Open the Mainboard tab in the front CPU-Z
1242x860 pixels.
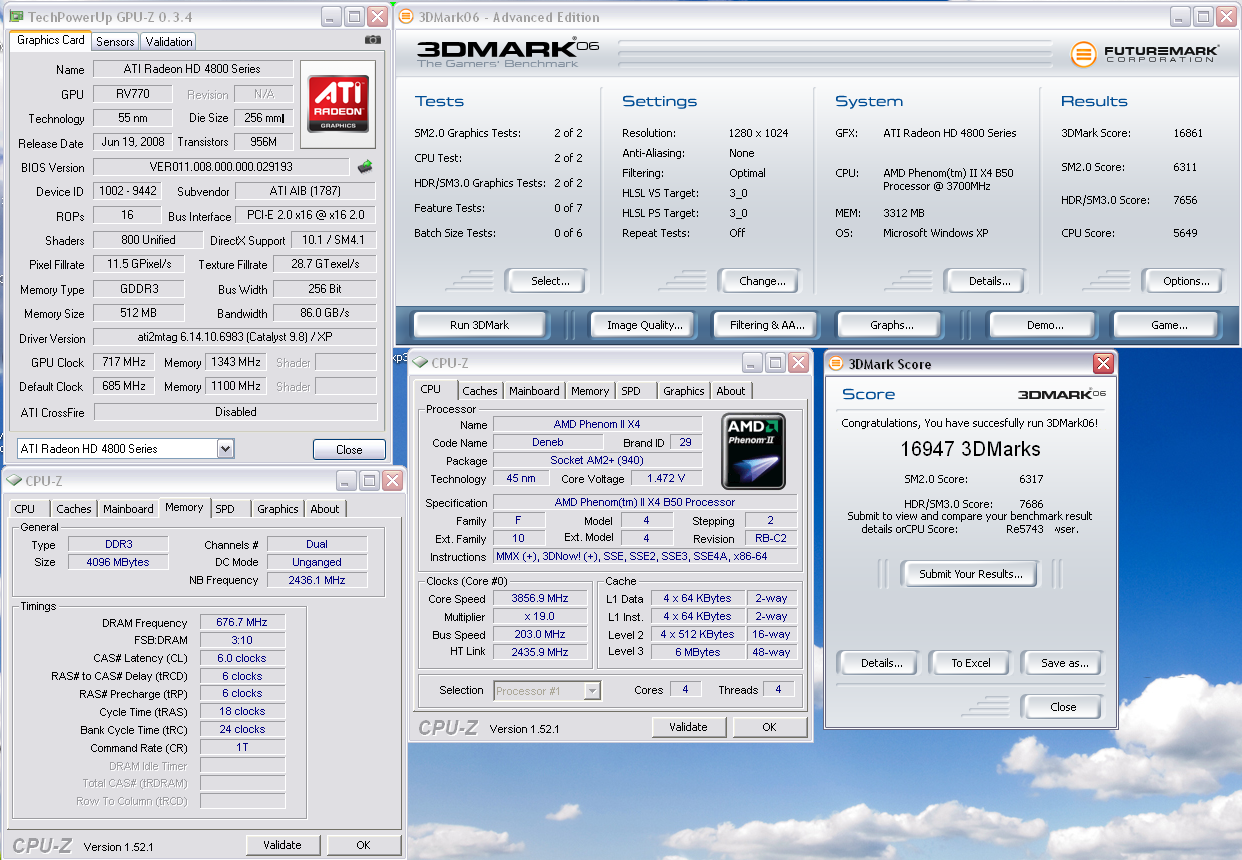pos(534,391)
